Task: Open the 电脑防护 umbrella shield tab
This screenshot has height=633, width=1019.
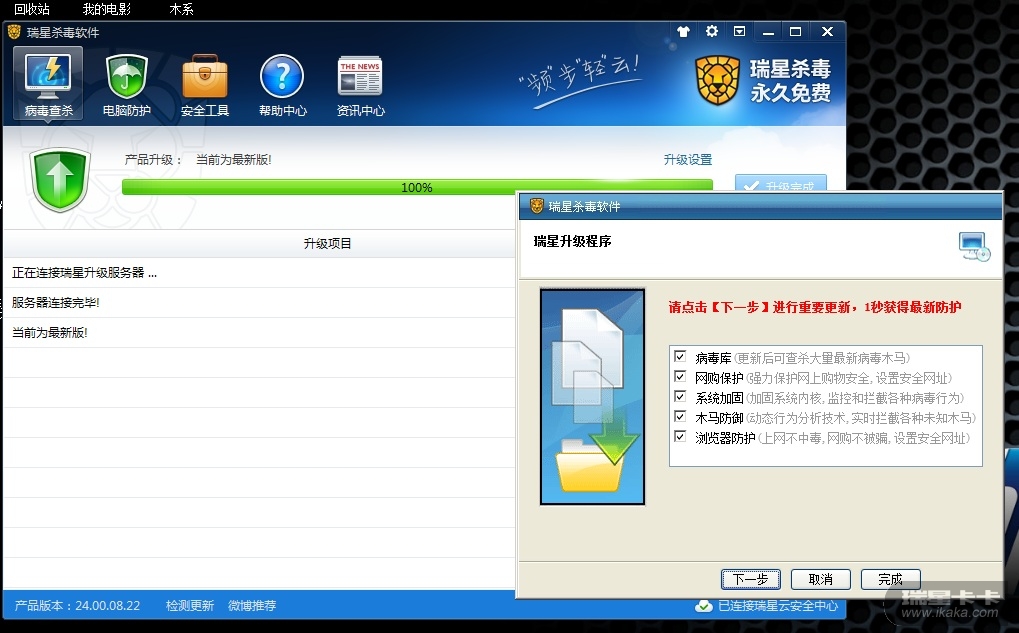Action: pyautogui.click(x=127, y=84)
